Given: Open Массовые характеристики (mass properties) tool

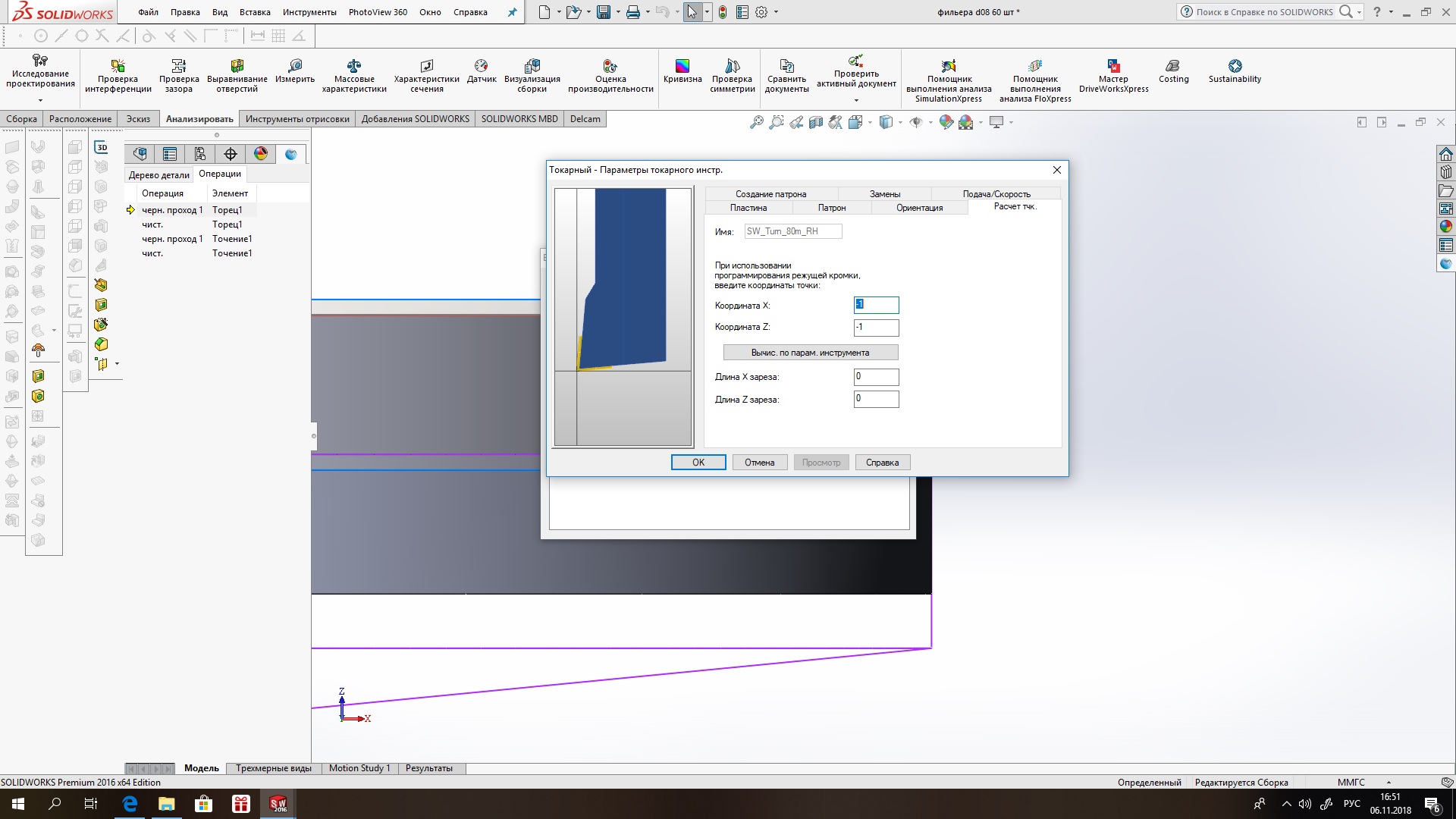Looking at the screenshot, I should (x=353, y=66).
